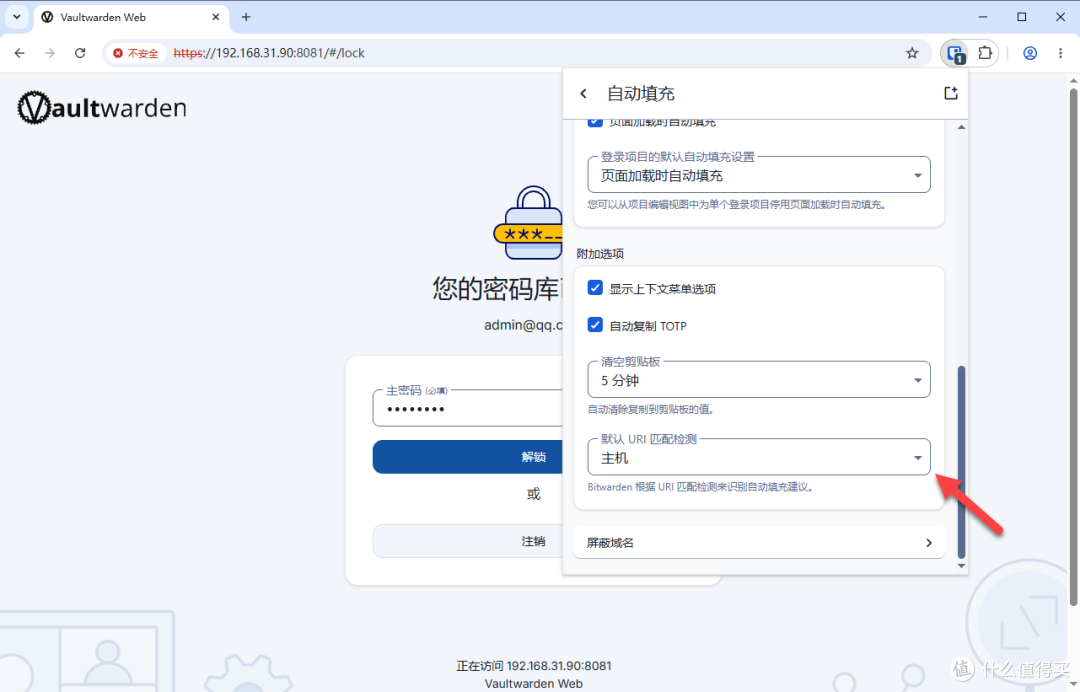Open a new browser tab
This screenshot has height=692, width=1080.
click(x=246, y=17)
